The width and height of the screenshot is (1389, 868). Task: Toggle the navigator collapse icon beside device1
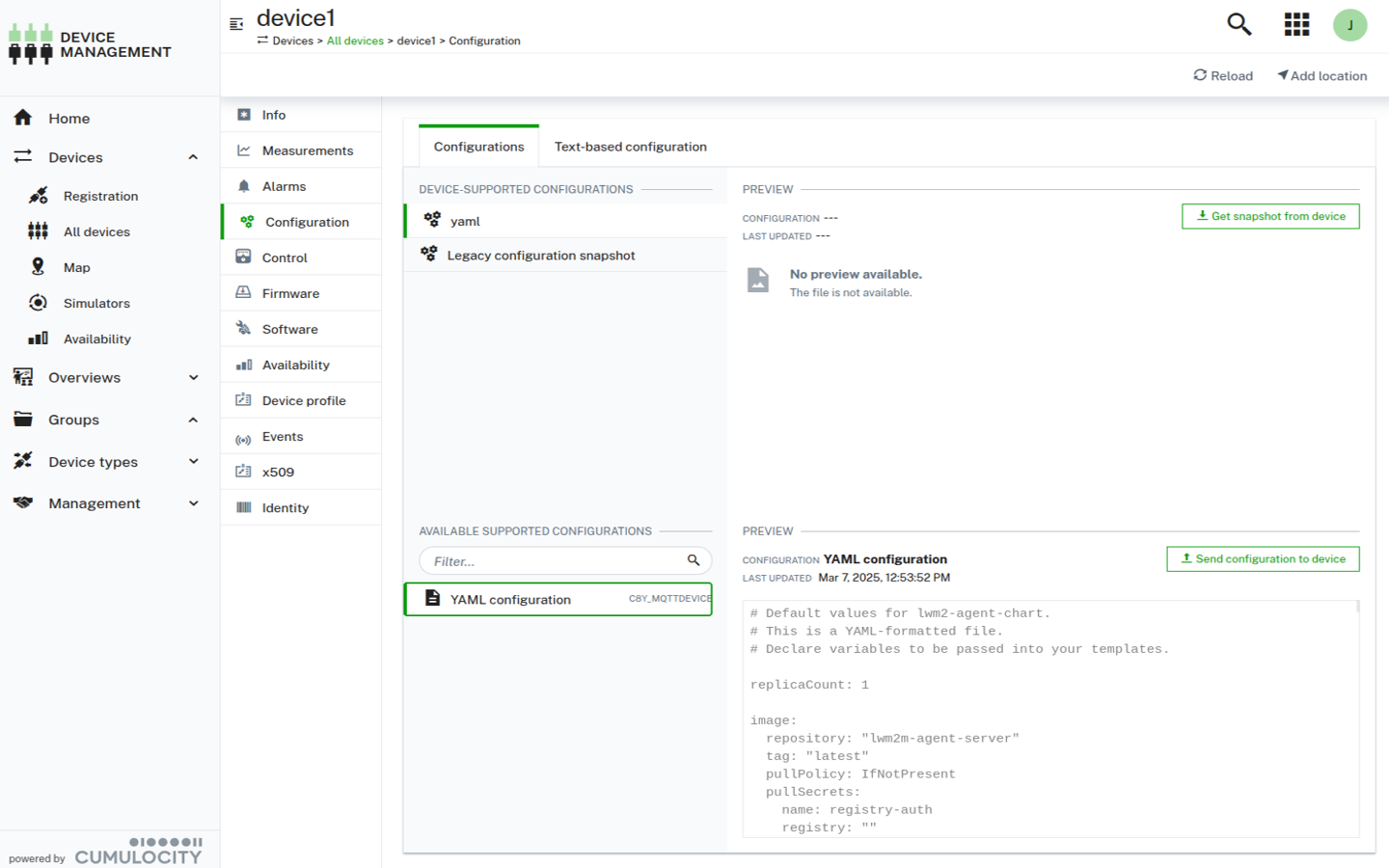tap(236, 24)
